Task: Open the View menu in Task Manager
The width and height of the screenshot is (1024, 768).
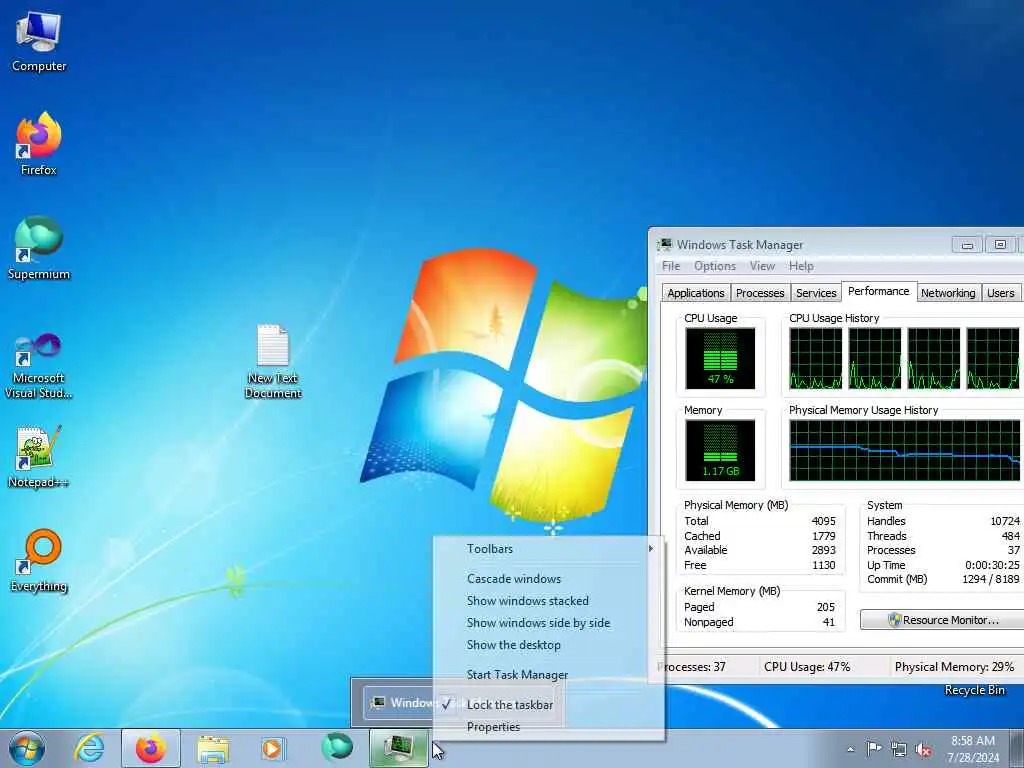Action: pos(762,266)
